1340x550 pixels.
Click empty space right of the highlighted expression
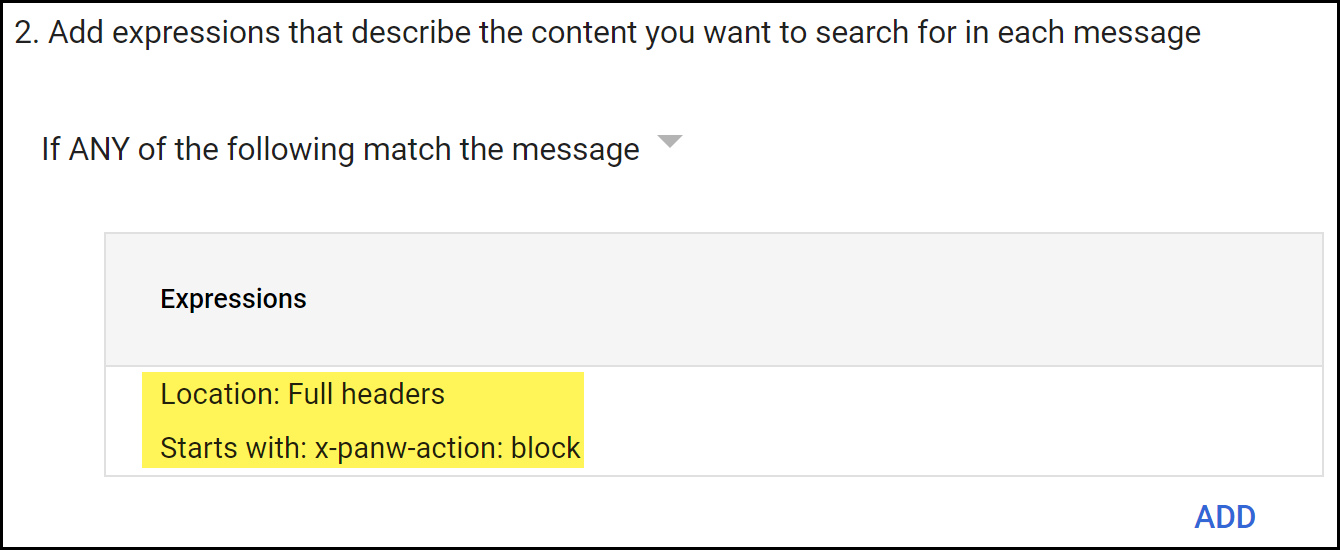click(x=900, y=422)
